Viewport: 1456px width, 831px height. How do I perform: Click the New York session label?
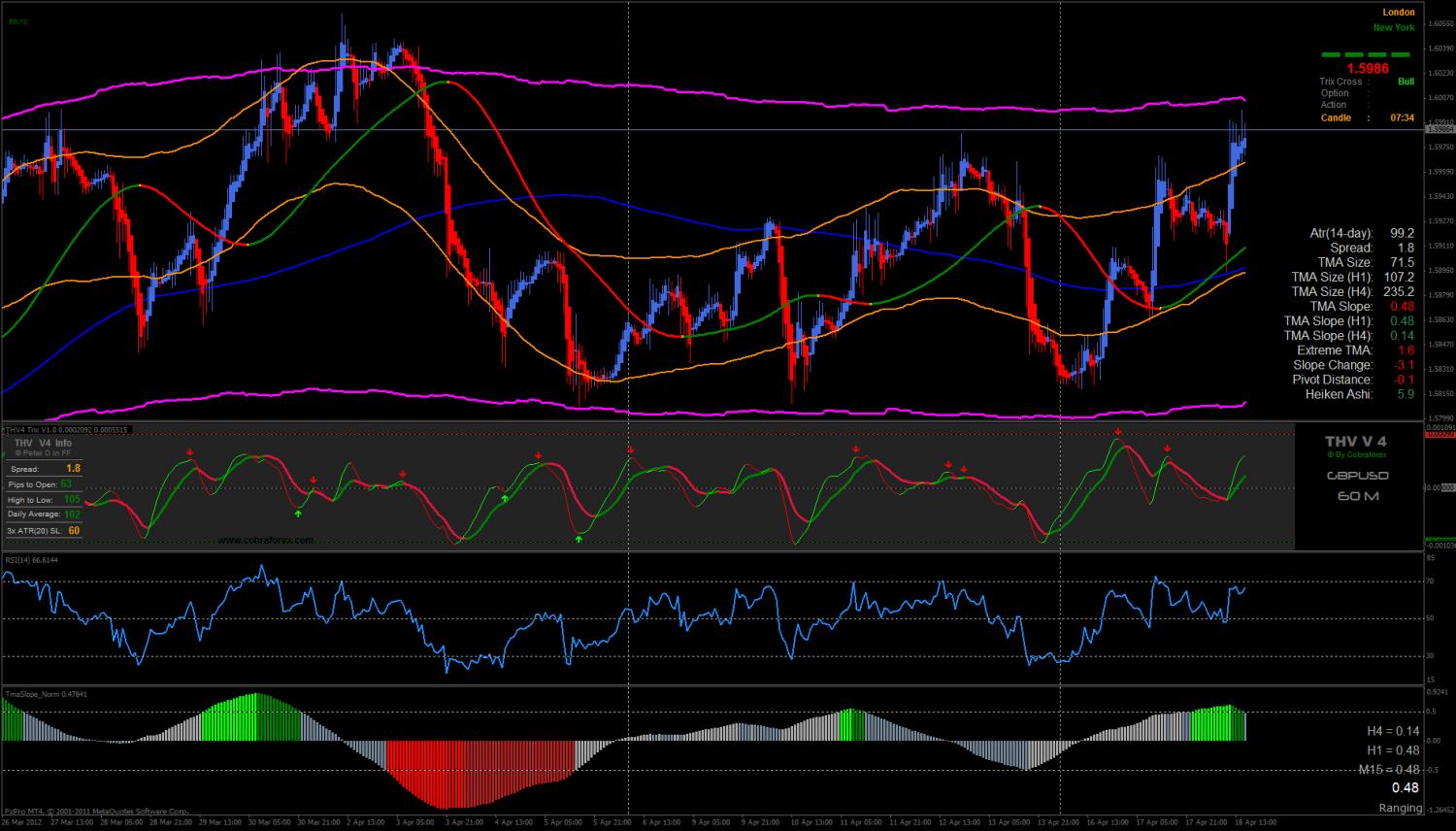(1394, 27)
